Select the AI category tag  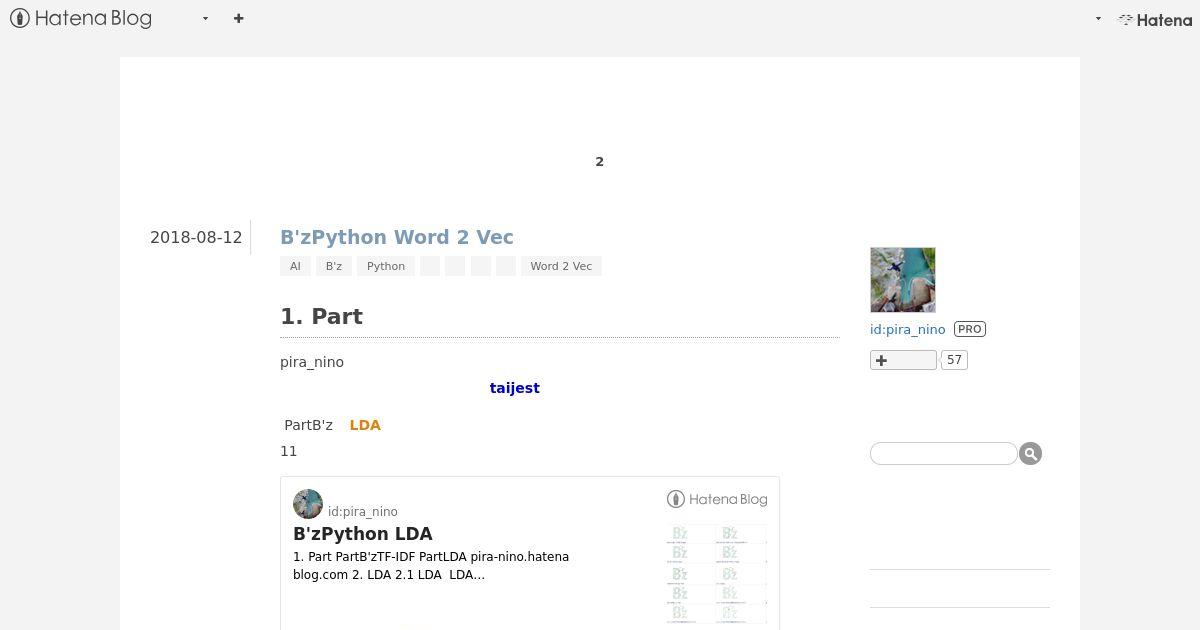[x=295, y=266]
